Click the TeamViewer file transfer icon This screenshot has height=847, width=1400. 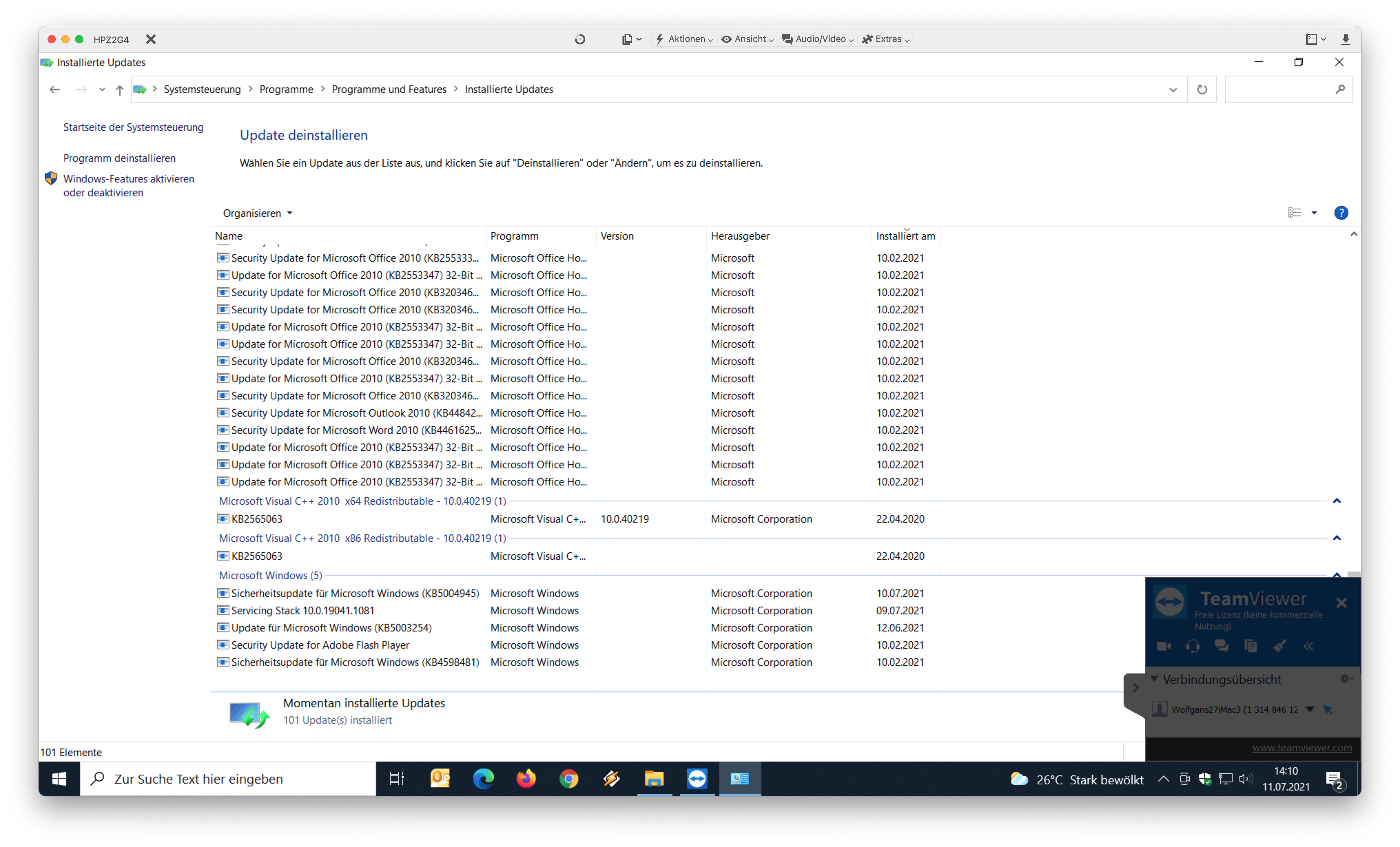(x=1250, y=646)
